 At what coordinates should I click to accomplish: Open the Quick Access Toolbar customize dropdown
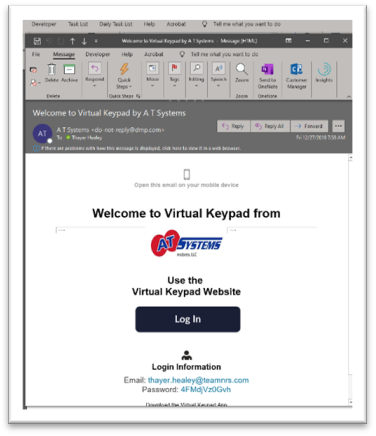click(96, 41)
